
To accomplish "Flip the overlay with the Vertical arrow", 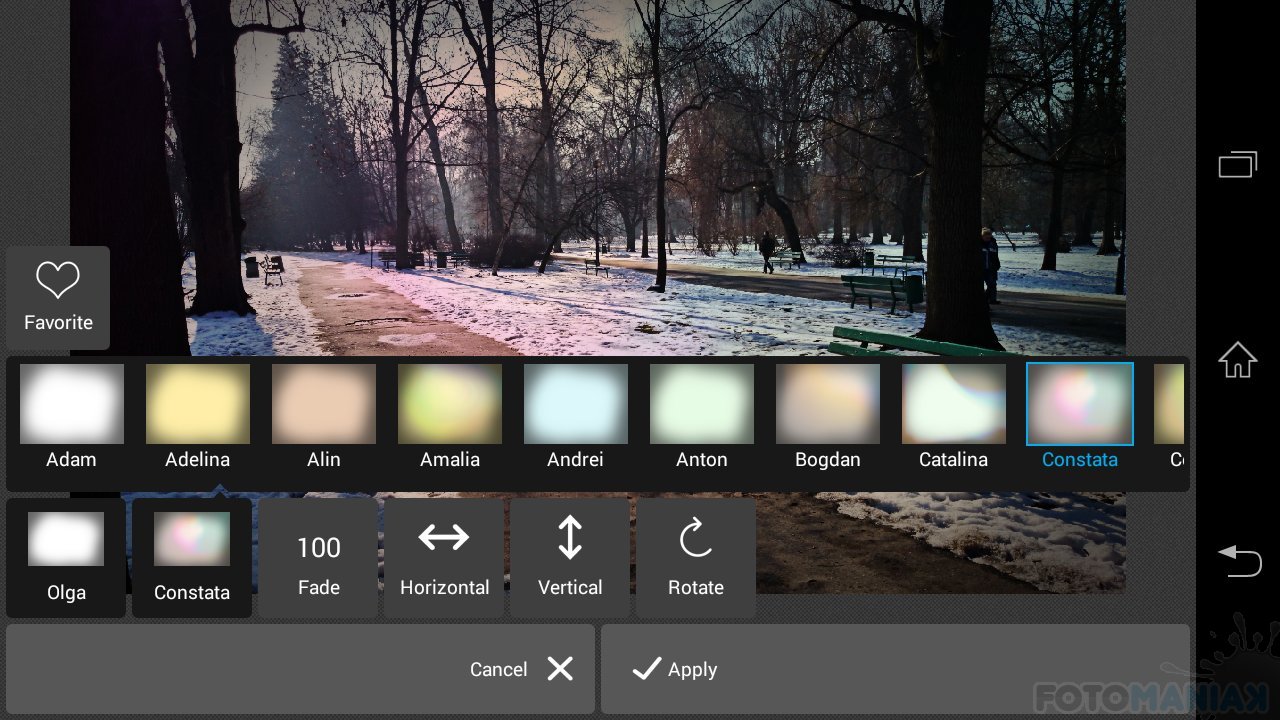I will (x=570, y=538).
